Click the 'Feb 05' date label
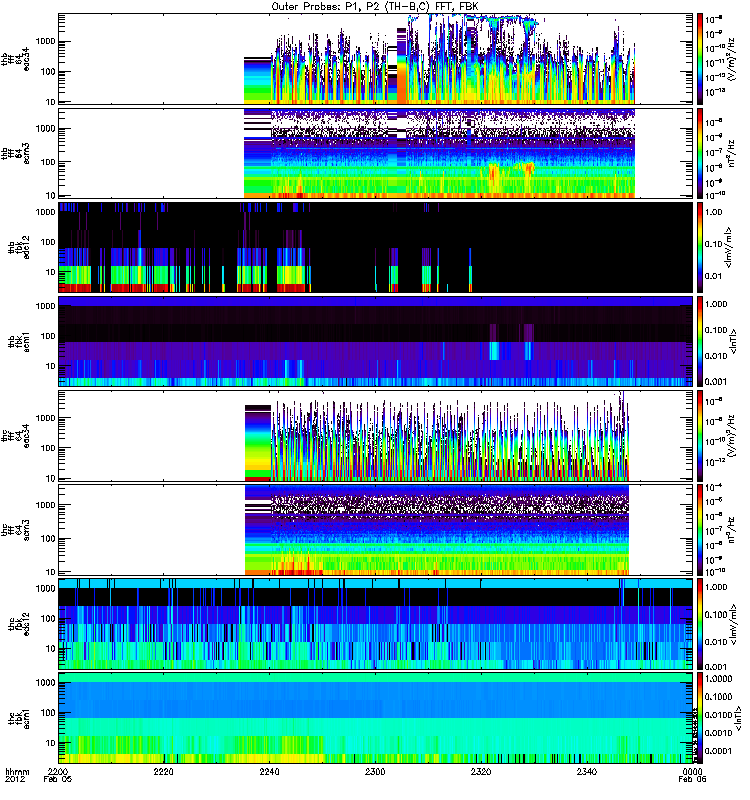 point(58,779)
